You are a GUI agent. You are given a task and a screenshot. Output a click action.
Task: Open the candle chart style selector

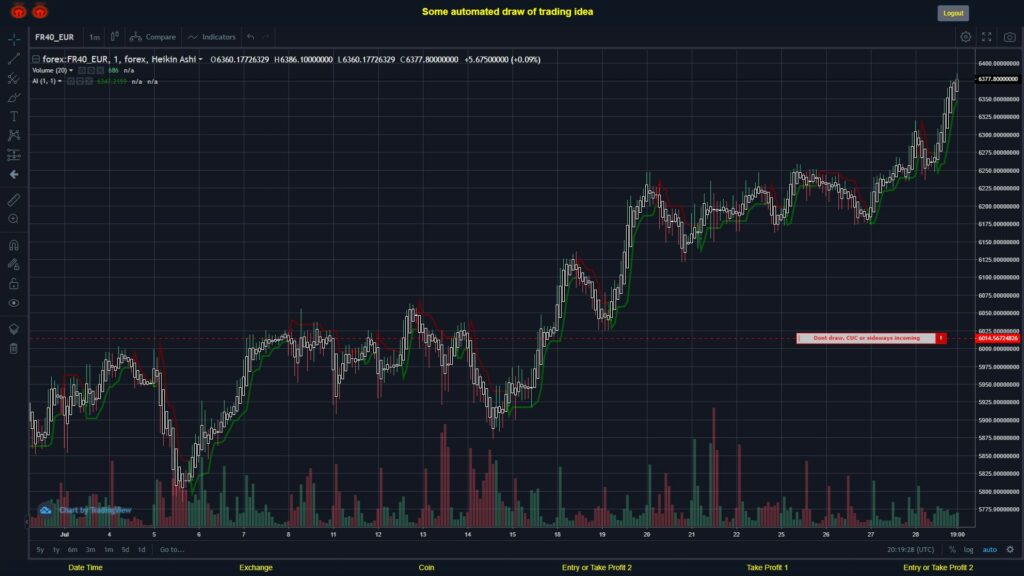114,37
